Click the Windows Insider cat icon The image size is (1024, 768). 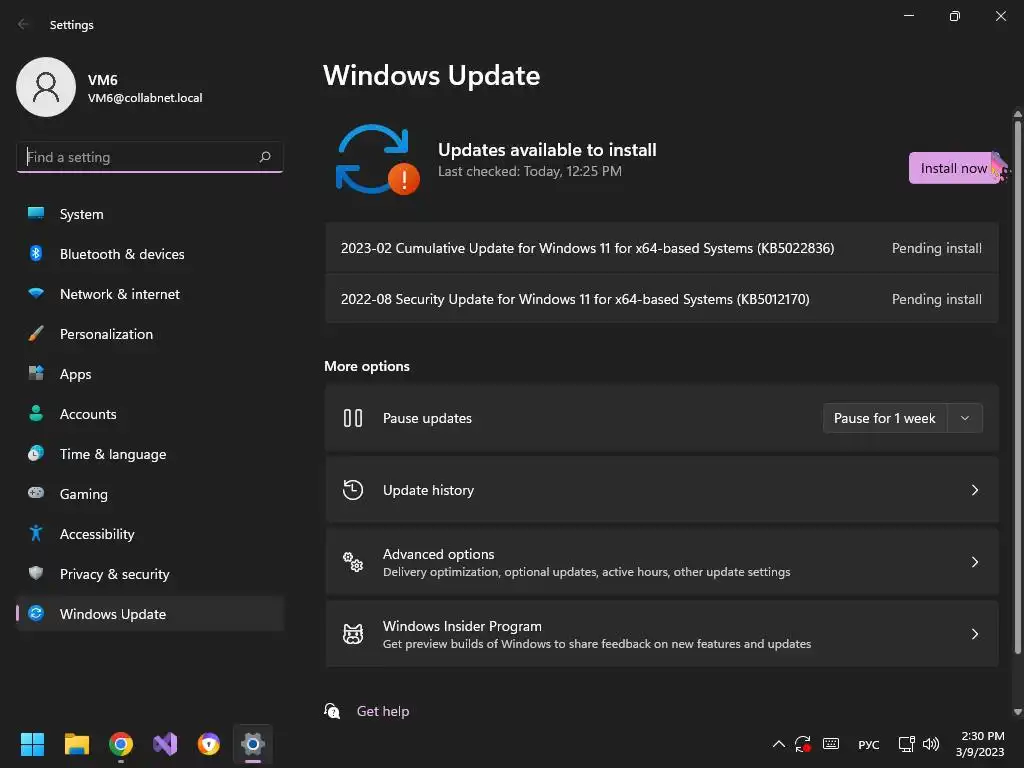point(353,633)
